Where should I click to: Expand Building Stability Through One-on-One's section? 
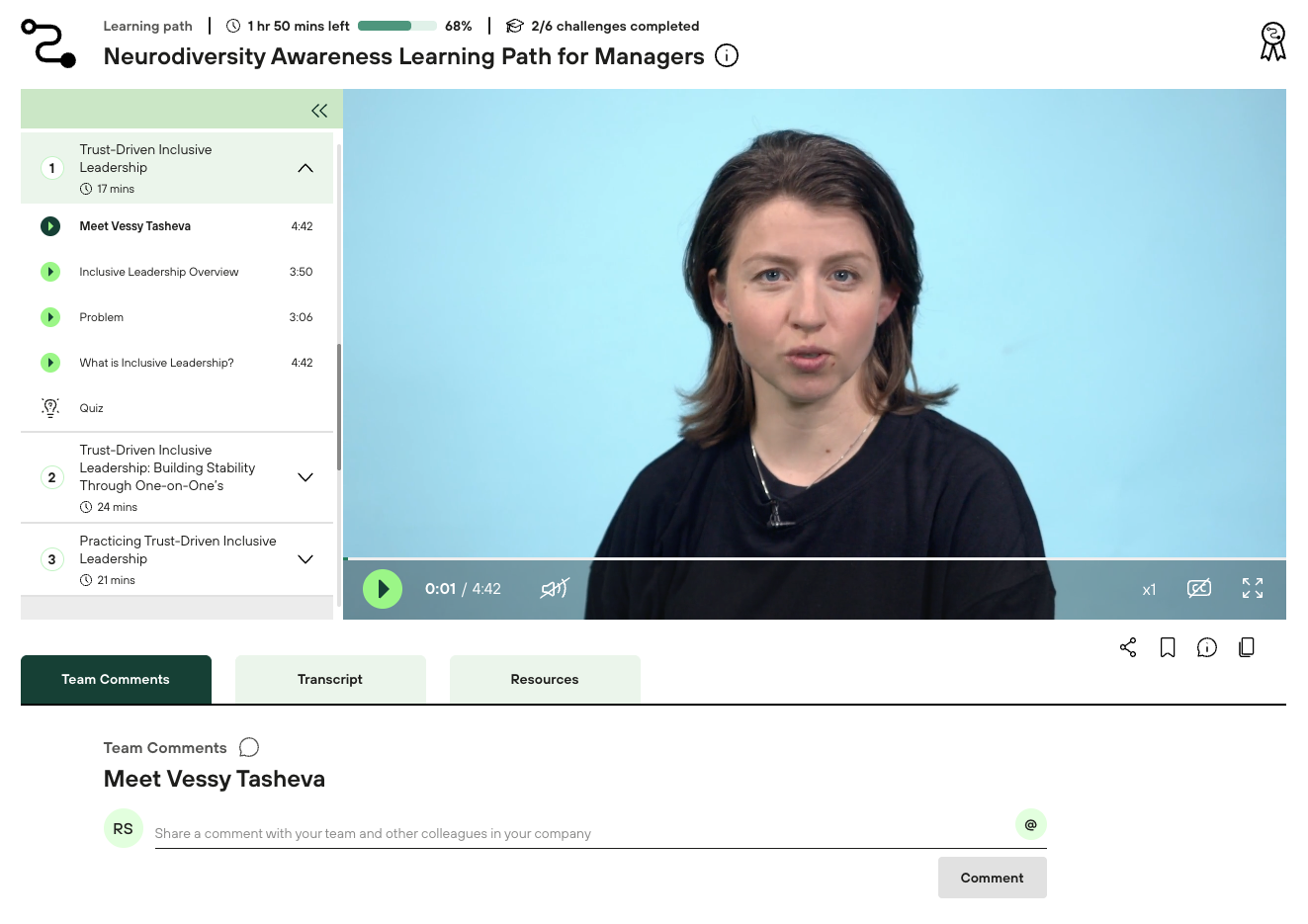tap(305, 477)
